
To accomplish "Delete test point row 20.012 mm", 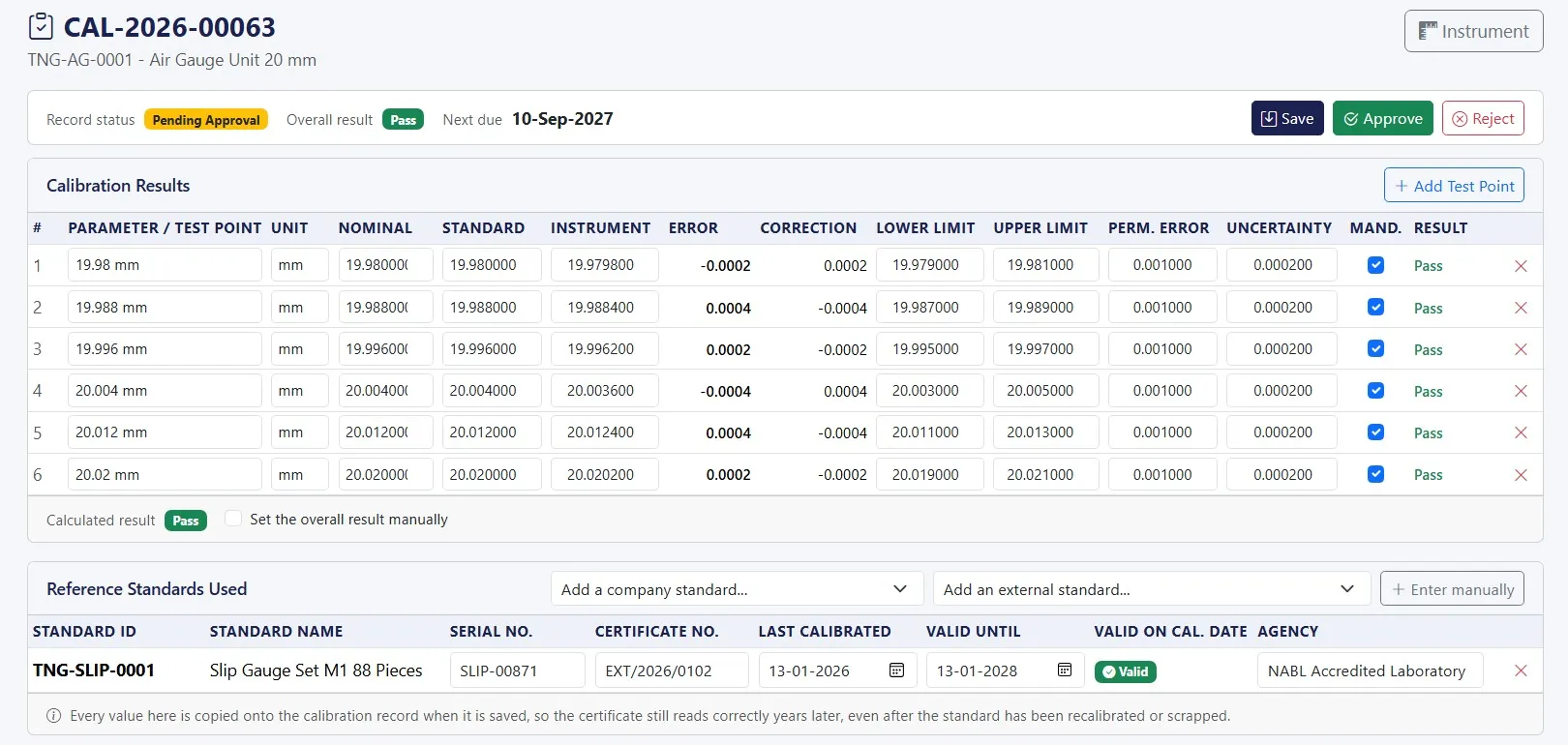I will [x=1521, y=432].
